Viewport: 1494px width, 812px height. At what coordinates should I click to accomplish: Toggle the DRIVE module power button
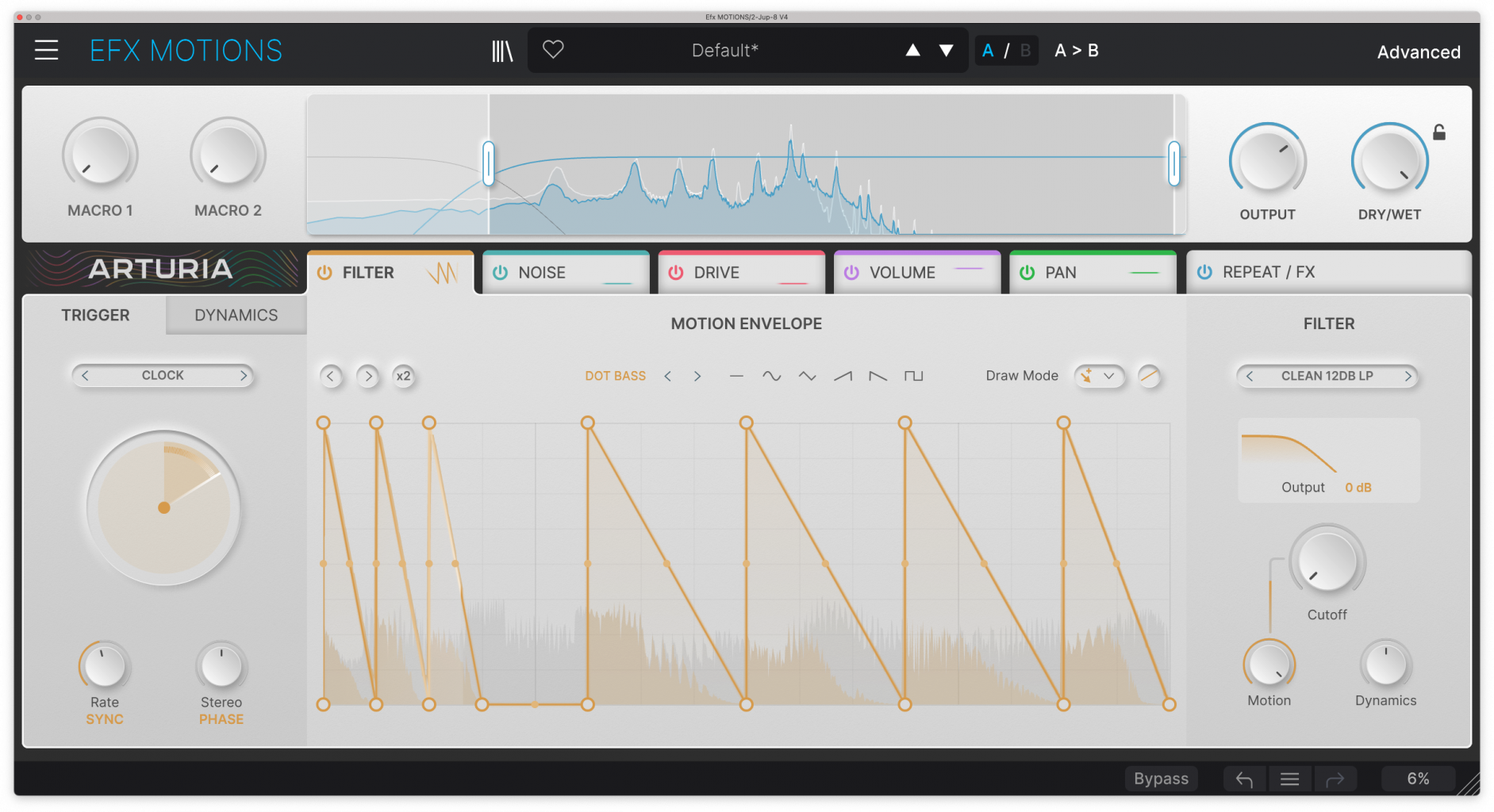pos(676,272)
